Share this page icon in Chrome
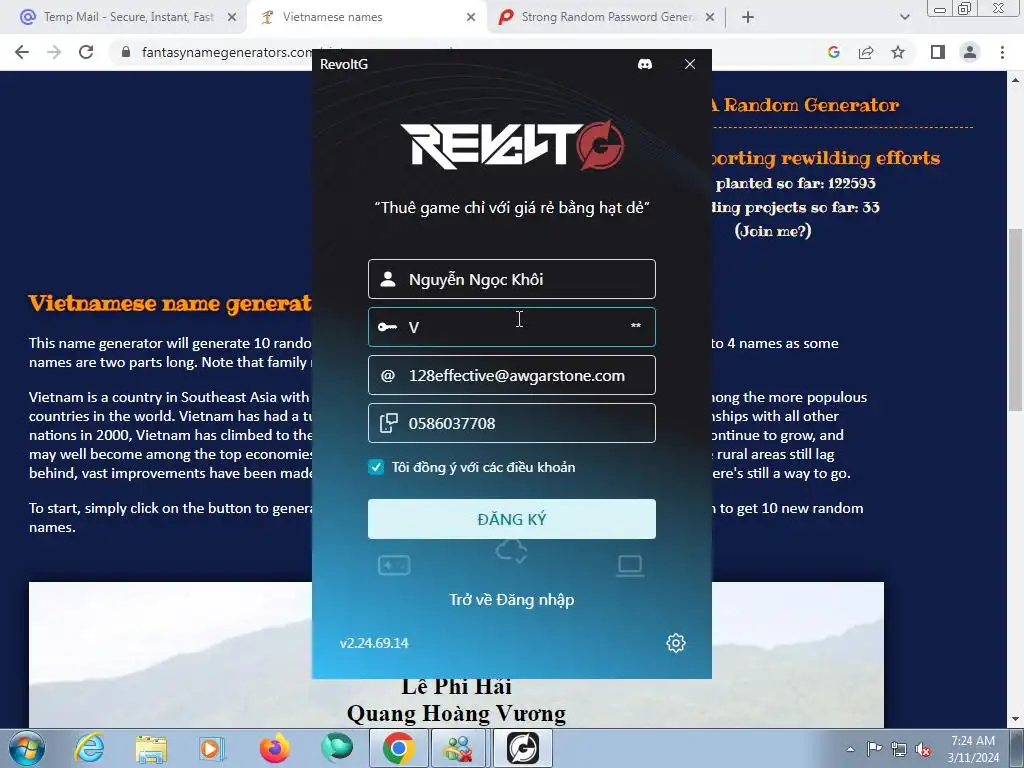 click(866, 52)
